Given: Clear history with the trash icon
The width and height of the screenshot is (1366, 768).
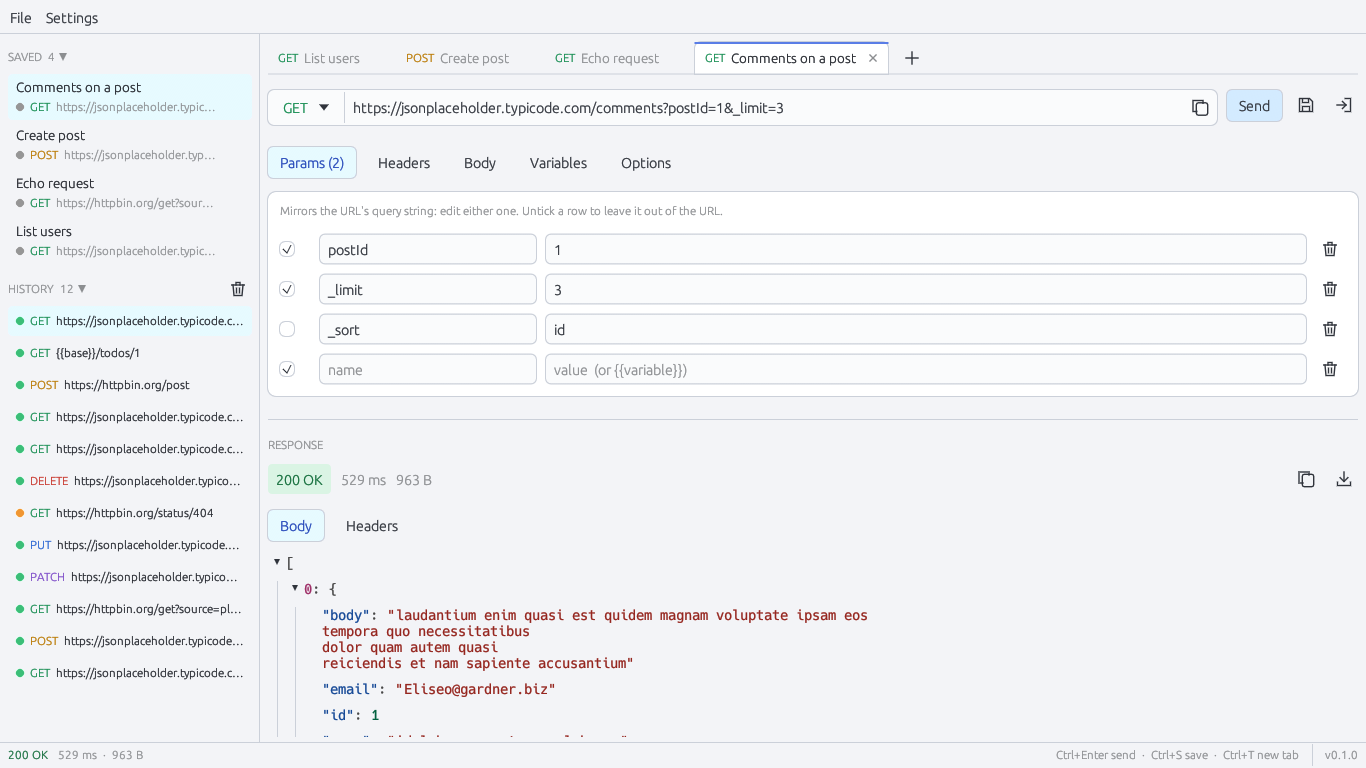Looking at the screenshot, I should (238, 289).
